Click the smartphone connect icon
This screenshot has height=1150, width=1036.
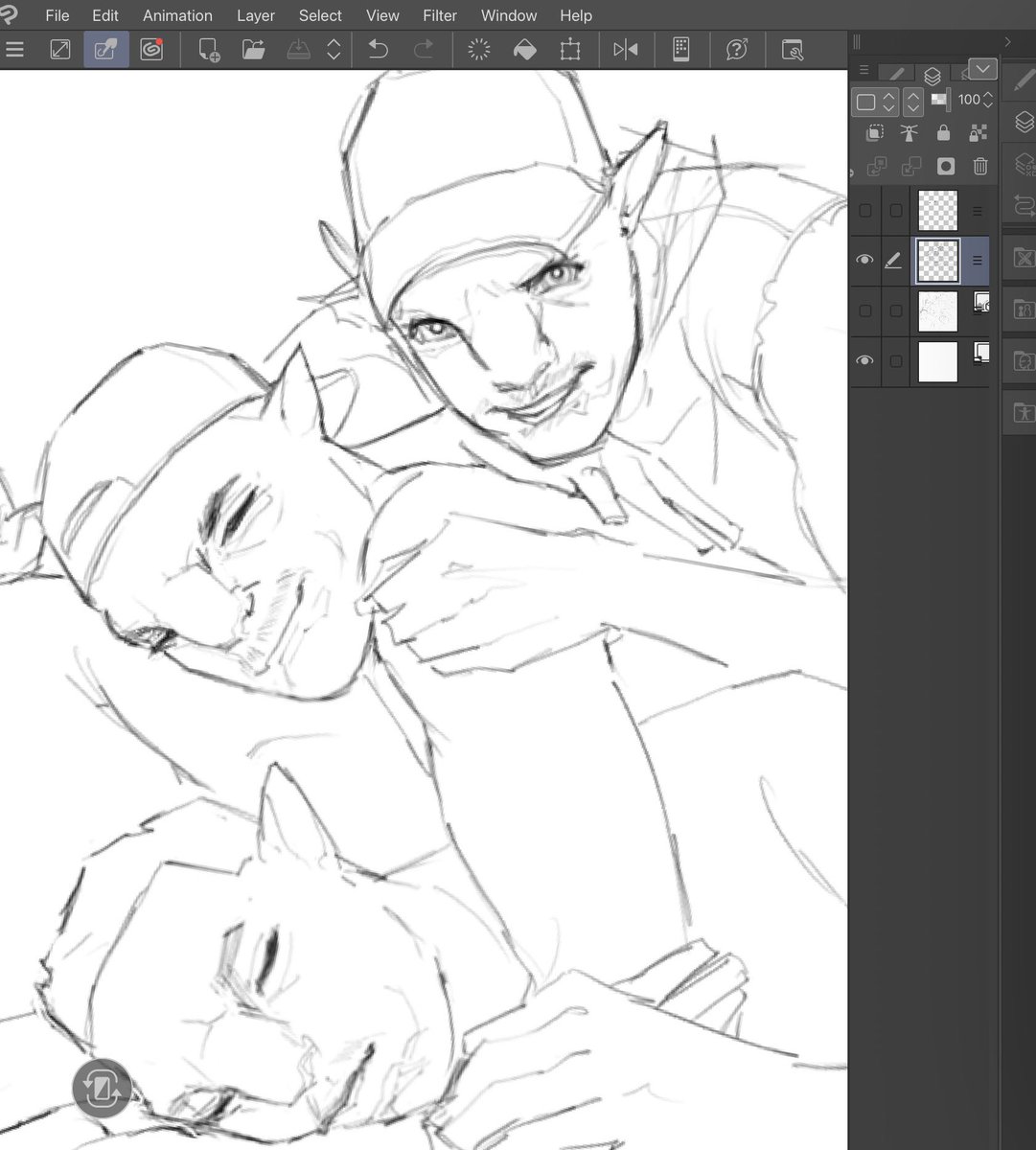point(681,50)
